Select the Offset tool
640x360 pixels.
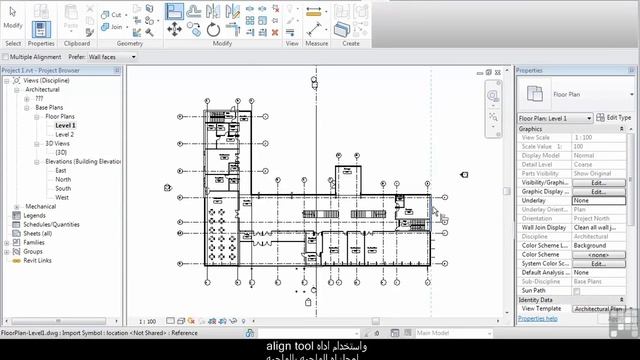(x=194, y=11)
